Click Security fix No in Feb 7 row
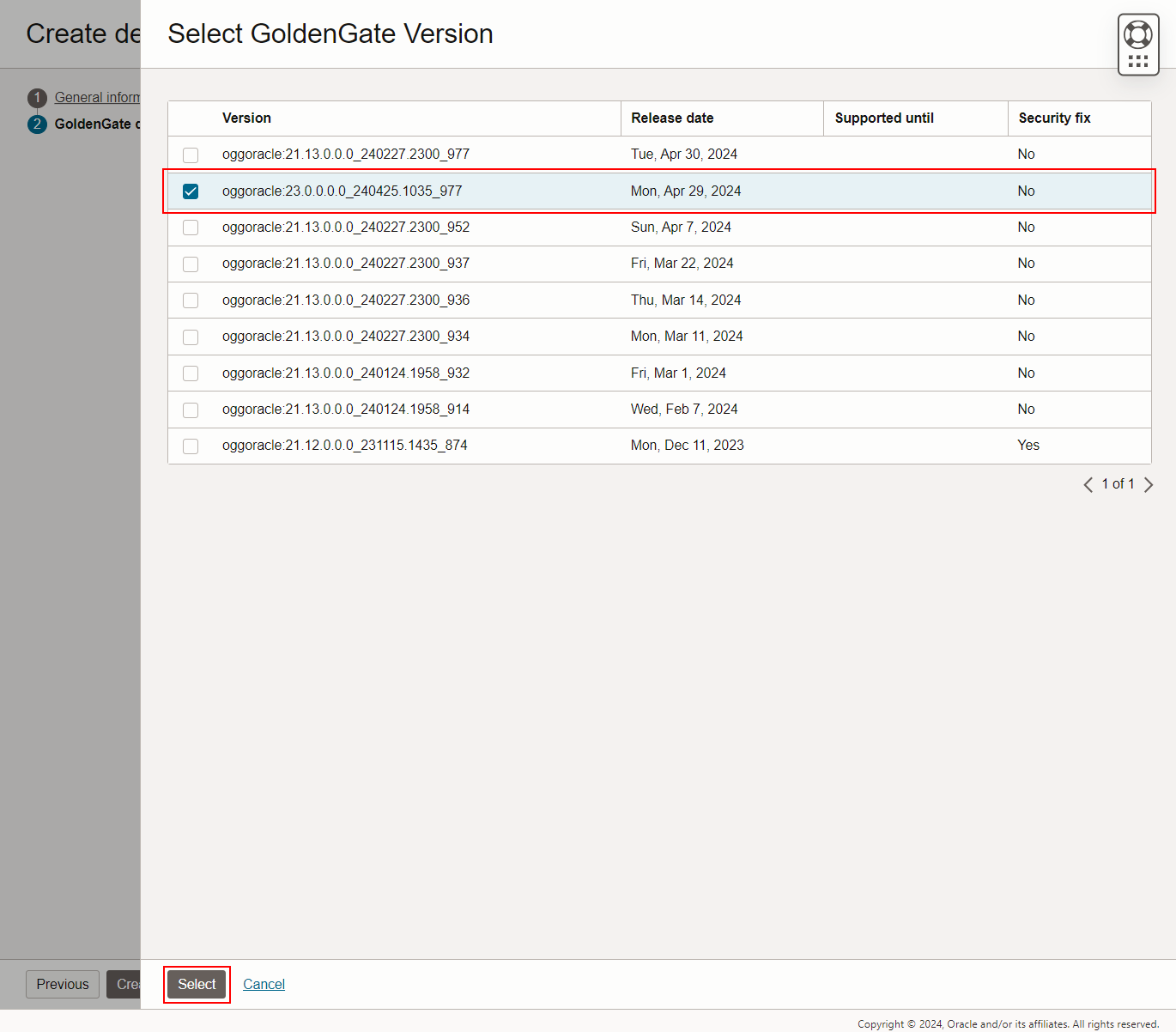This screenshot has width=1176, height=1032. (x=1027, y=409)
